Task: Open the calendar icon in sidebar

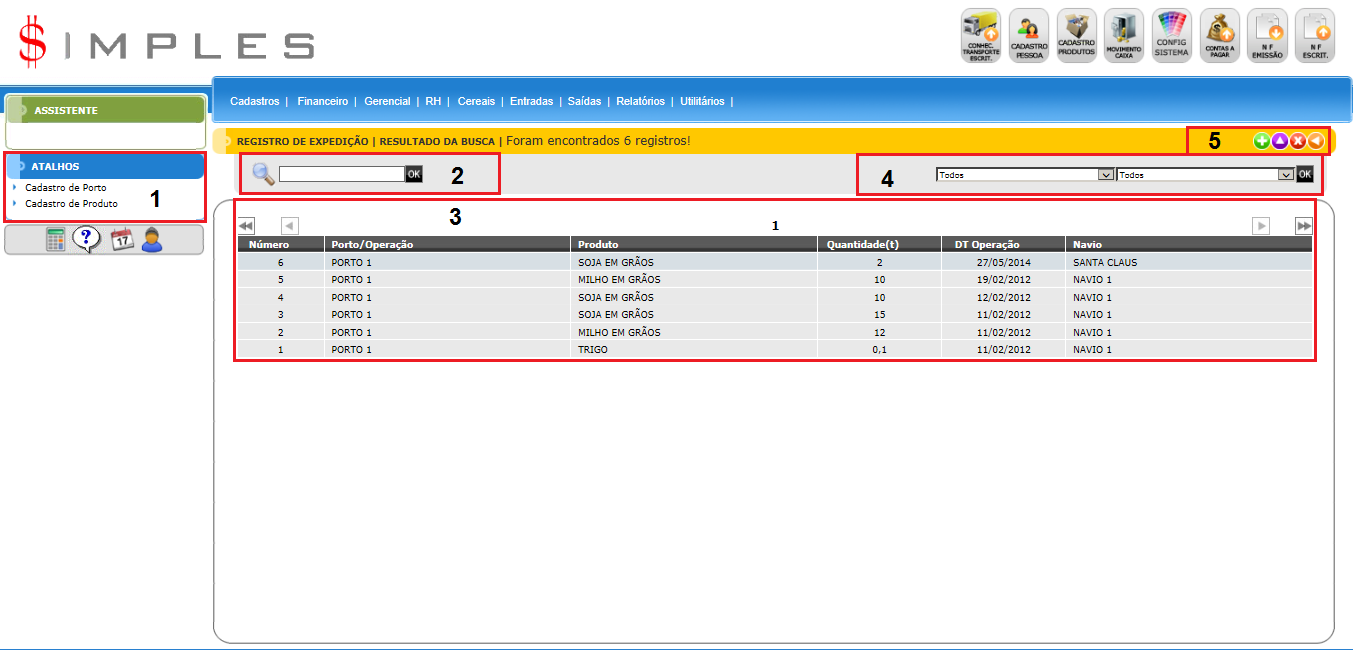Action: (122, 239)
